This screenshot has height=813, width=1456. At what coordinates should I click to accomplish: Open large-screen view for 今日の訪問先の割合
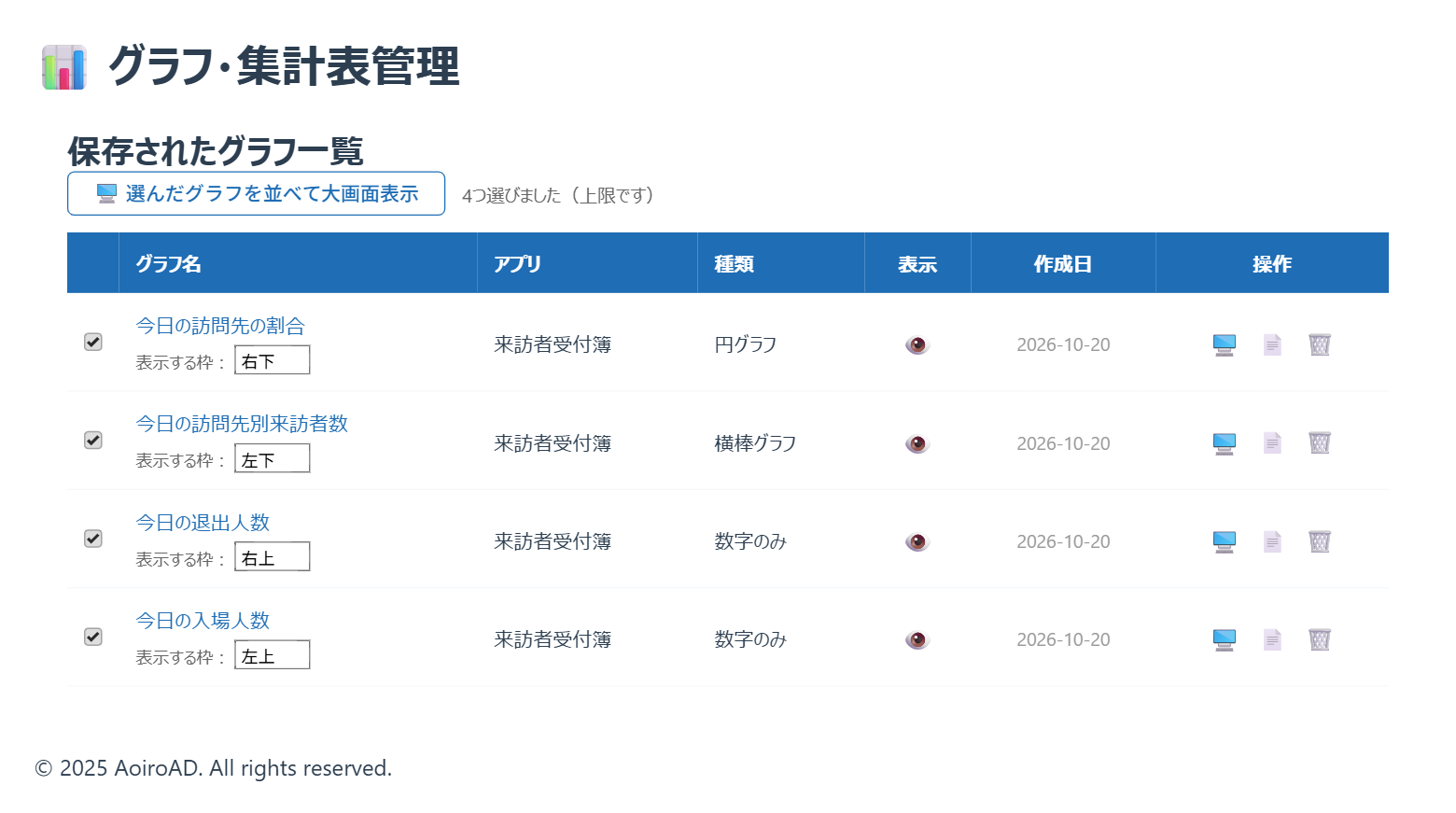click(1225, 344)
